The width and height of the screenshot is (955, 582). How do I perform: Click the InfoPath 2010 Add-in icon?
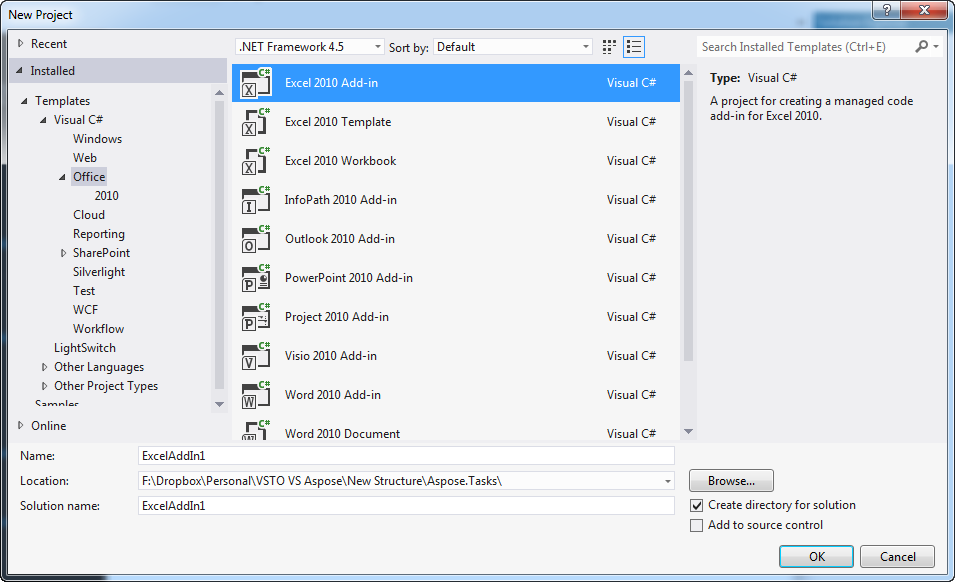(x=256, y=200)
